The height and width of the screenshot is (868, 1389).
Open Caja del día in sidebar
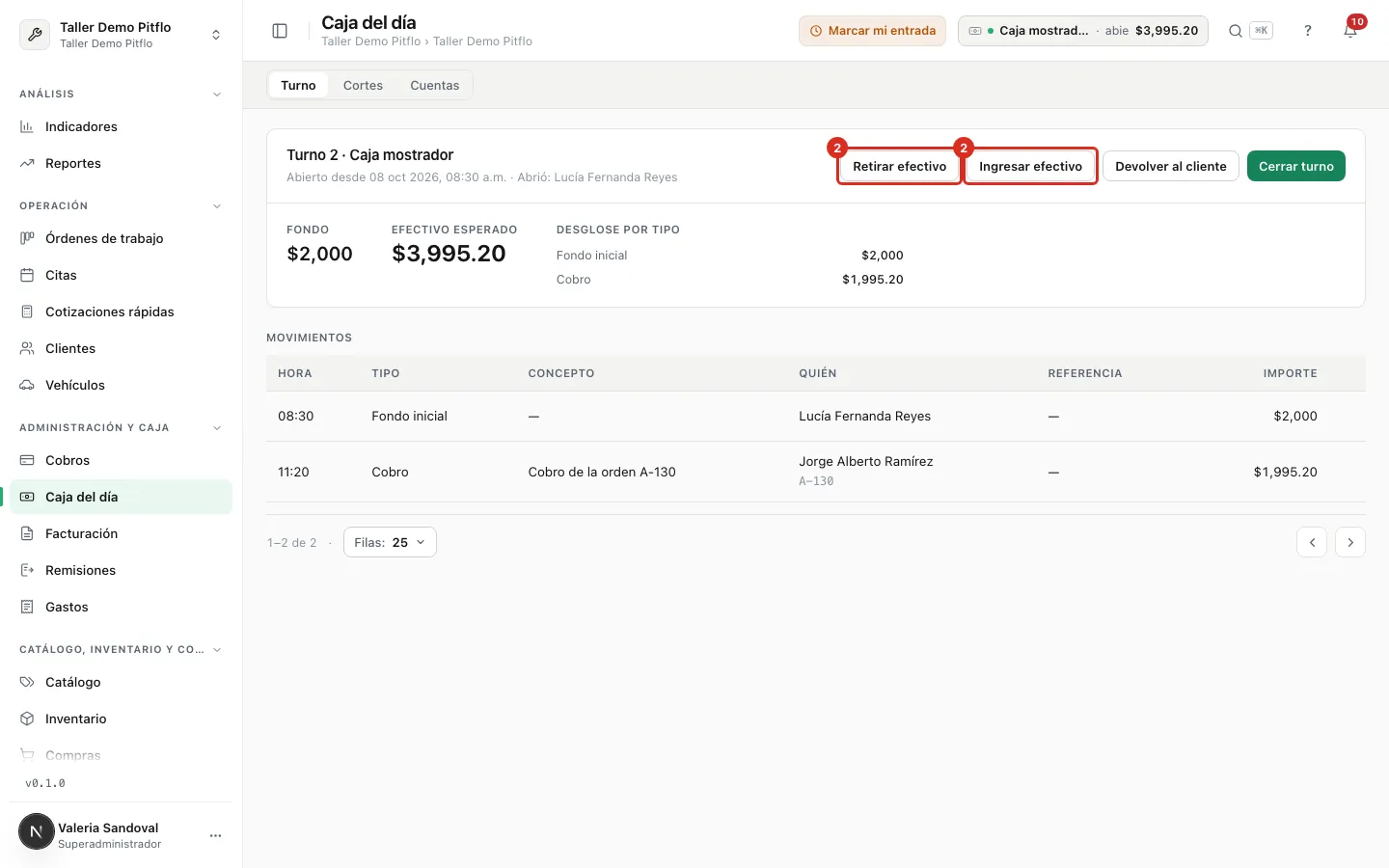tap(122, 497)
